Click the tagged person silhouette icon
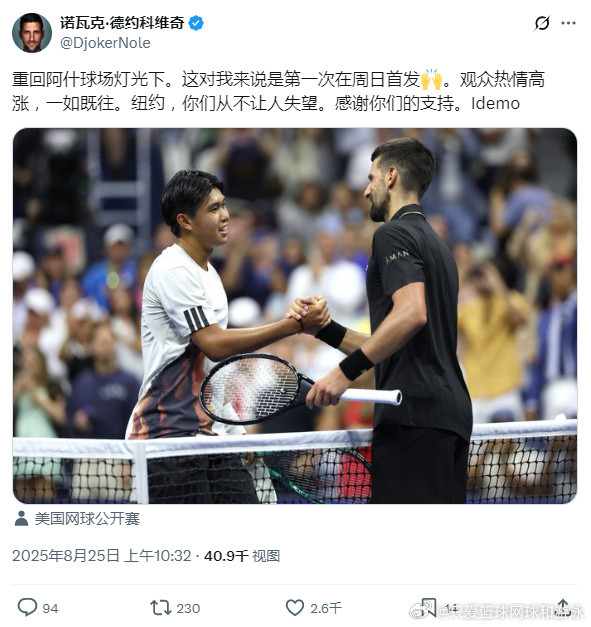This screenshot has width=591, height=627. pyautogui.click(x=21, y=519)
